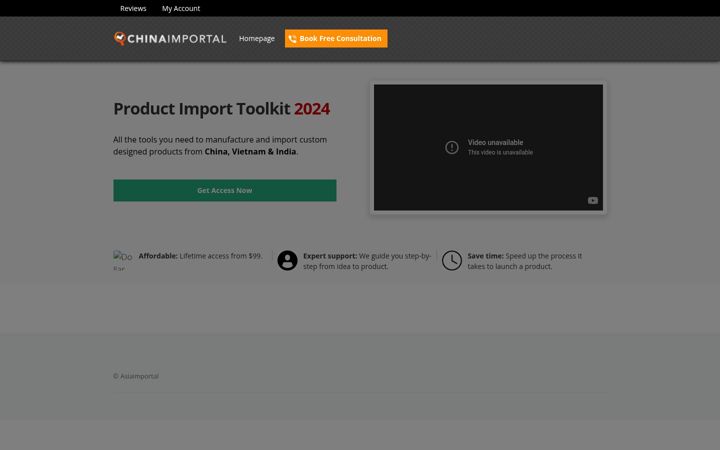This screenshot has height=450, width=720.
Task: Click the ChinaImportal logo
Action: click(x=170, y=39)
